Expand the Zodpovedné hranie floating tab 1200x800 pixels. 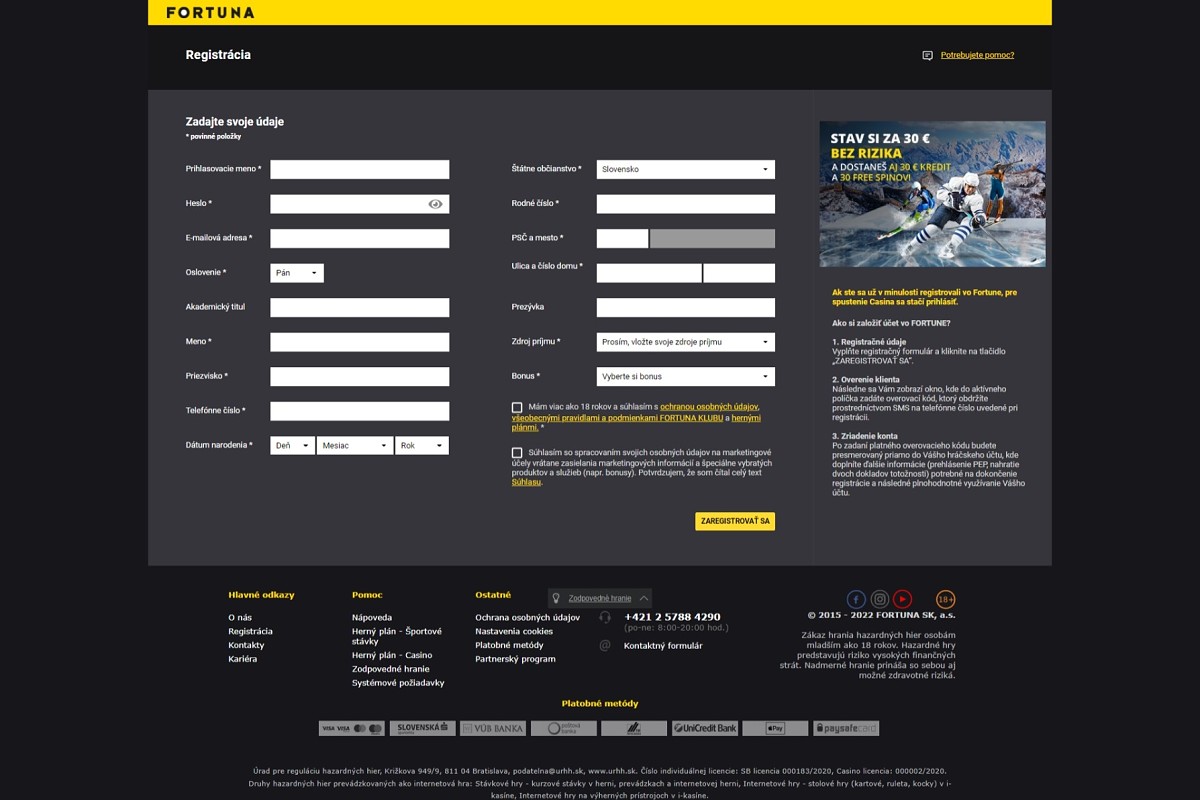pos(600,598)
